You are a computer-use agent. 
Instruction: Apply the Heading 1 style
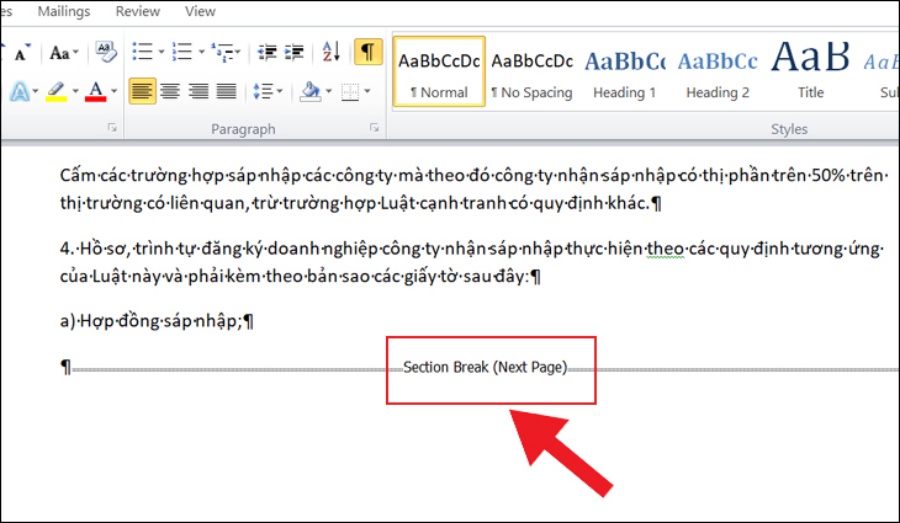pyautogui.click(x=625, y=72)
